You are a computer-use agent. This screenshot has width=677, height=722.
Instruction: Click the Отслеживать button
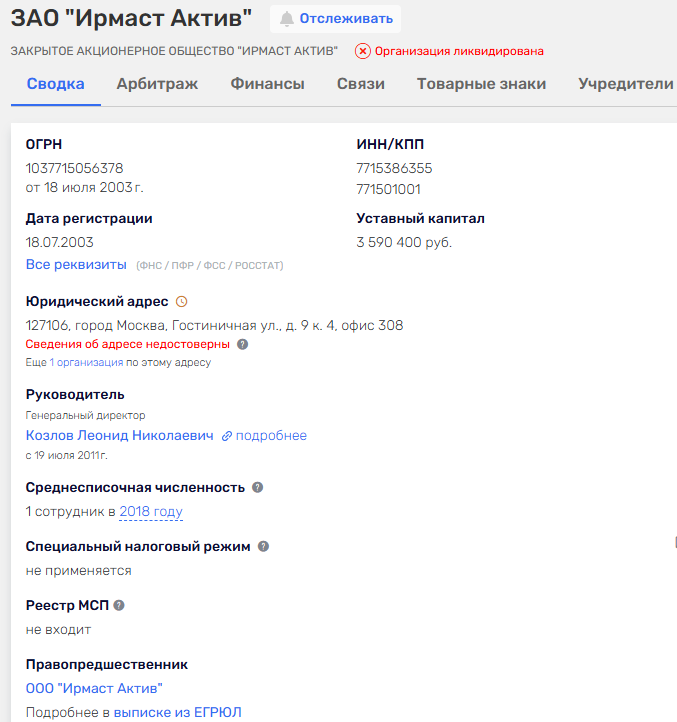tap(335, 19)
